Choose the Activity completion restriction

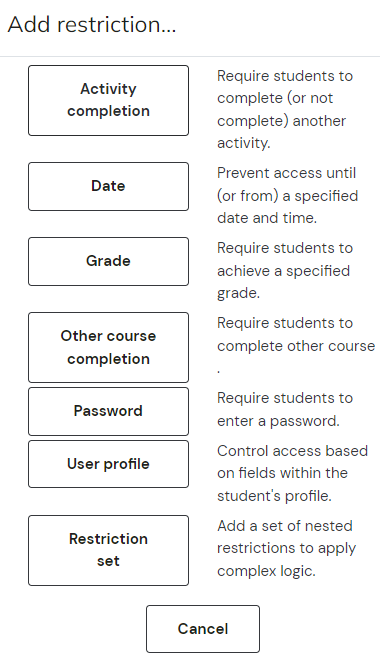108,100
